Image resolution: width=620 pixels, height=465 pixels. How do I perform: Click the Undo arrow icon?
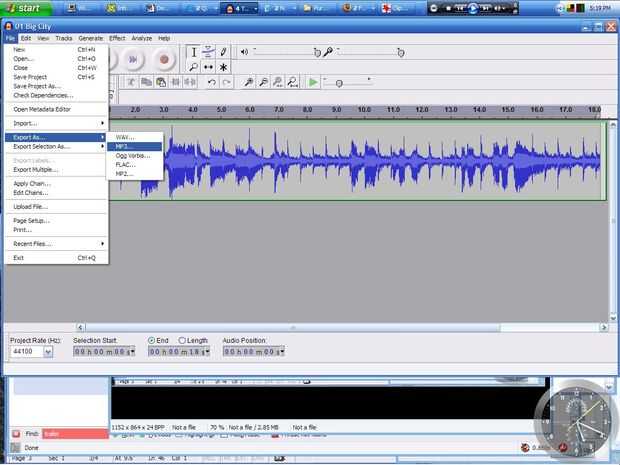click(212, 82)
